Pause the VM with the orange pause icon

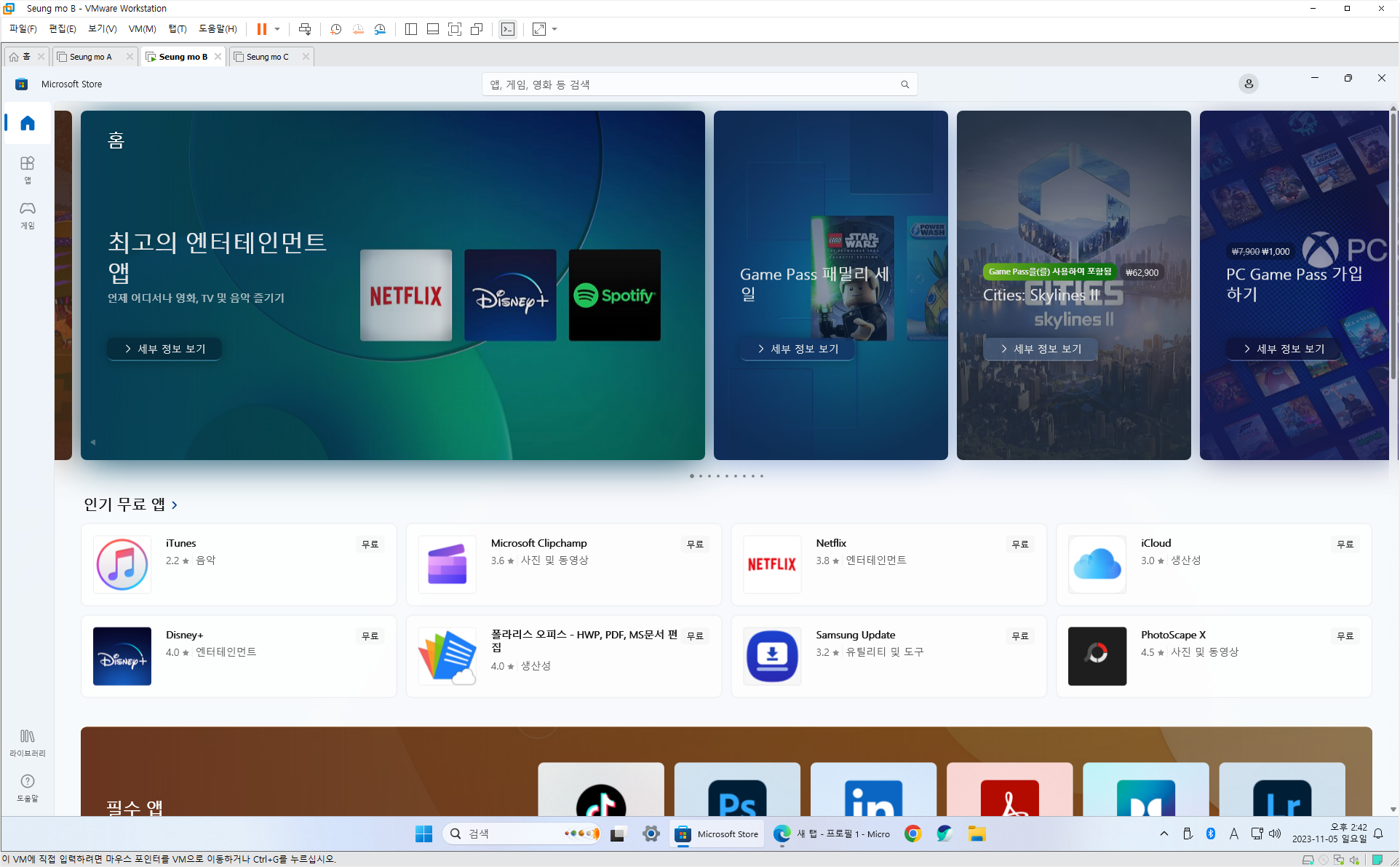[261, 29]
